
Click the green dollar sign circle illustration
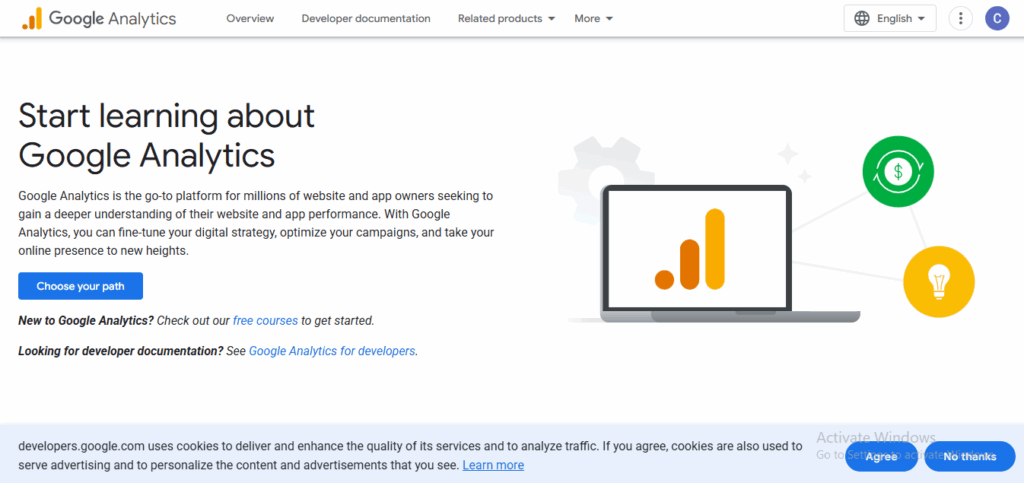(x=898, y=172)
